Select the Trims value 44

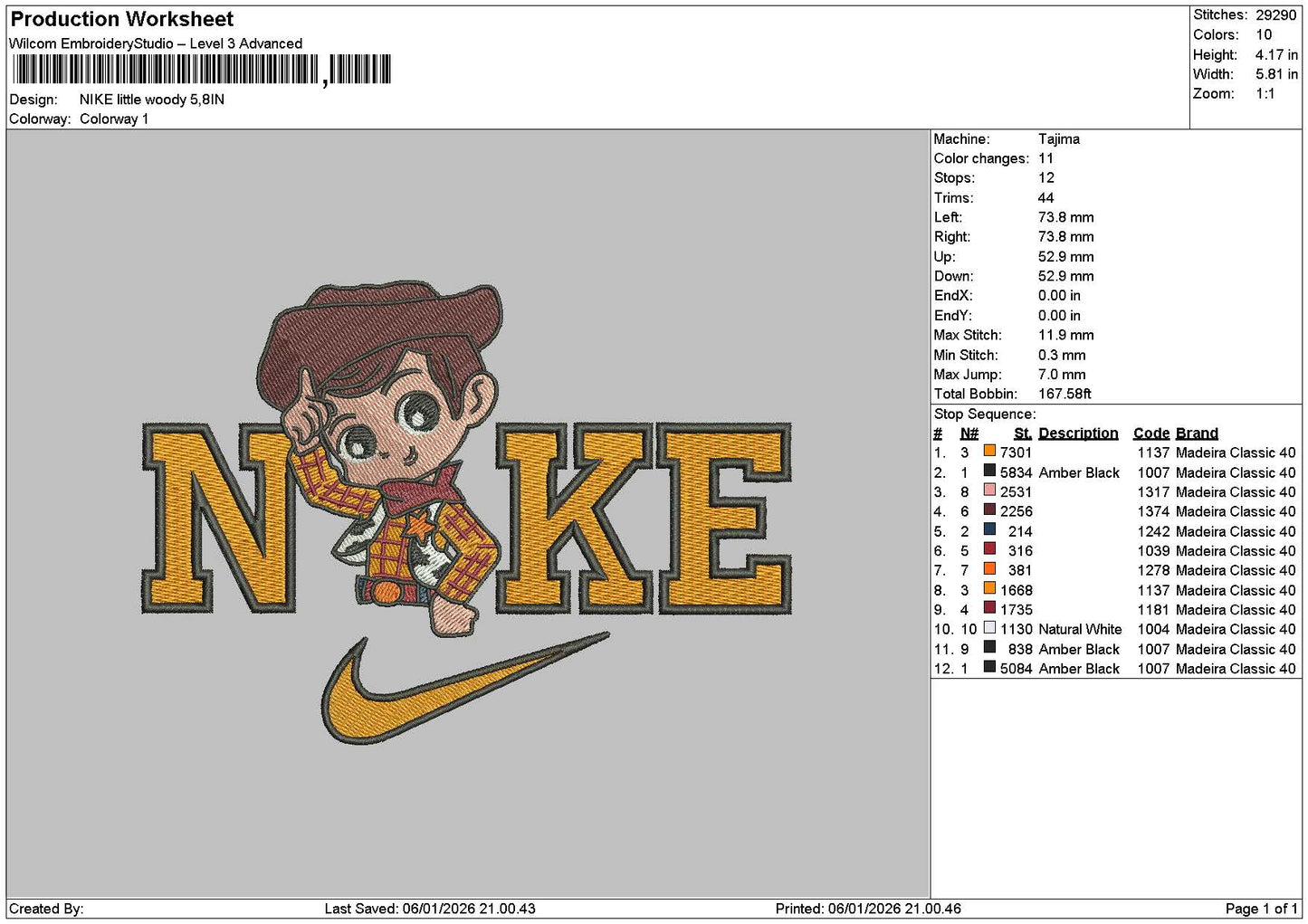(1045, 197)
